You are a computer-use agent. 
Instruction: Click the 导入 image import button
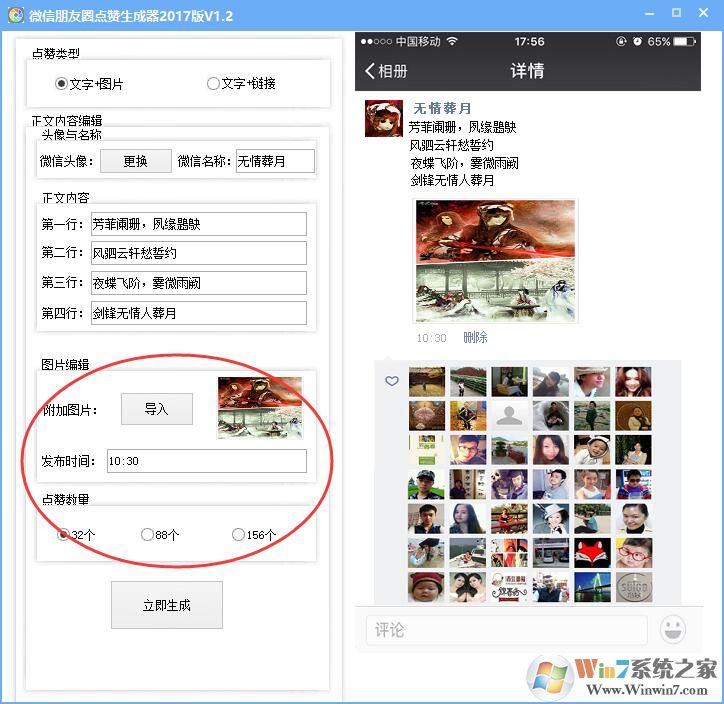point(157,409)
